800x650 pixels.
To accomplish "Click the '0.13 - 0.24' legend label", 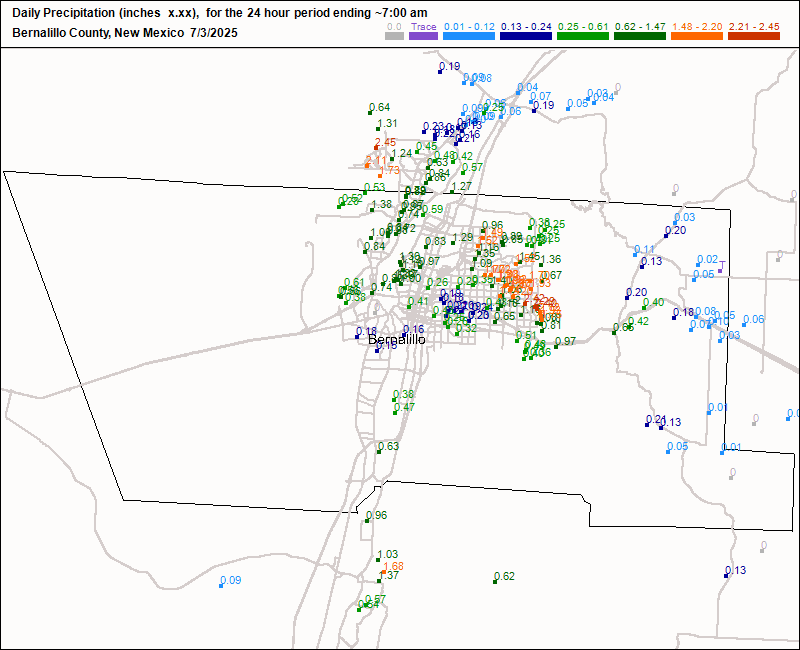I will (527, 27).
